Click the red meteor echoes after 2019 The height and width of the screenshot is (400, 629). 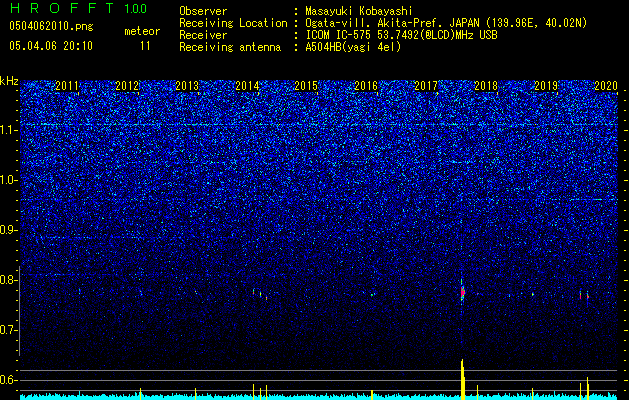(584, 296)
